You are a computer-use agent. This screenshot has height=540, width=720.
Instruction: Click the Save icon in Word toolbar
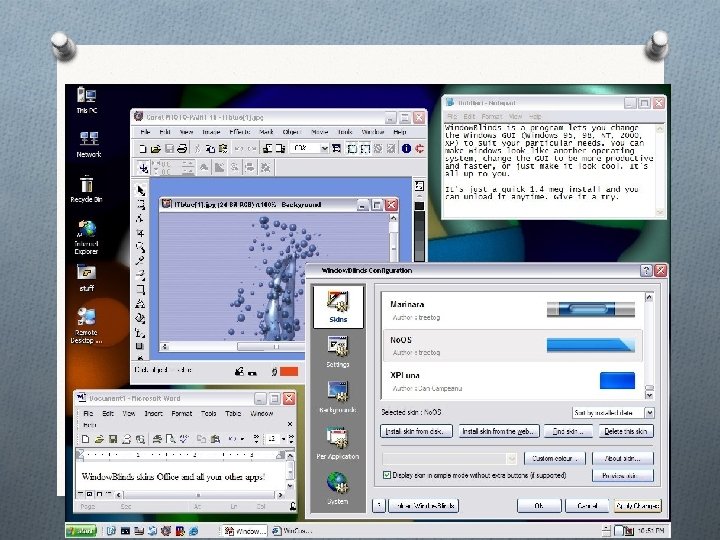tap(113, 439)
